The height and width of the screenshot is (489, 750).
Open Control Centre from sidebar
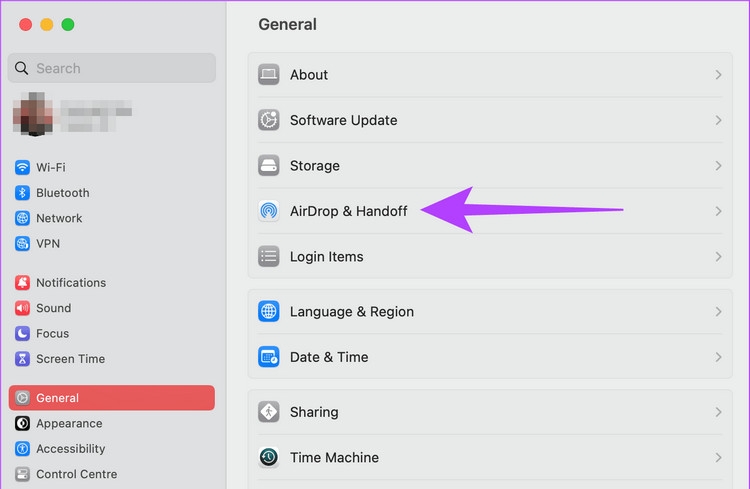tap(76, 474)
